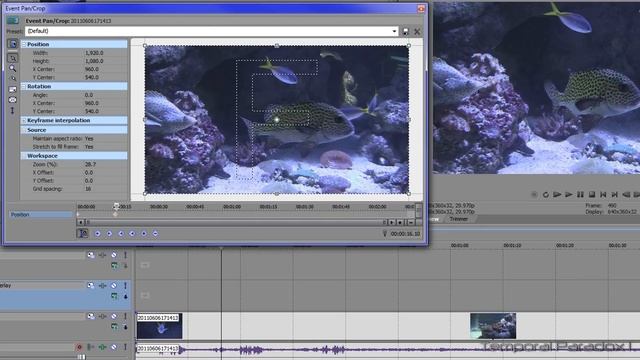Image resolution: width=640 pixels, height=360 pixels.
Task: Click Stretch to fill frame value Yes
Action: tap(89, 147)
